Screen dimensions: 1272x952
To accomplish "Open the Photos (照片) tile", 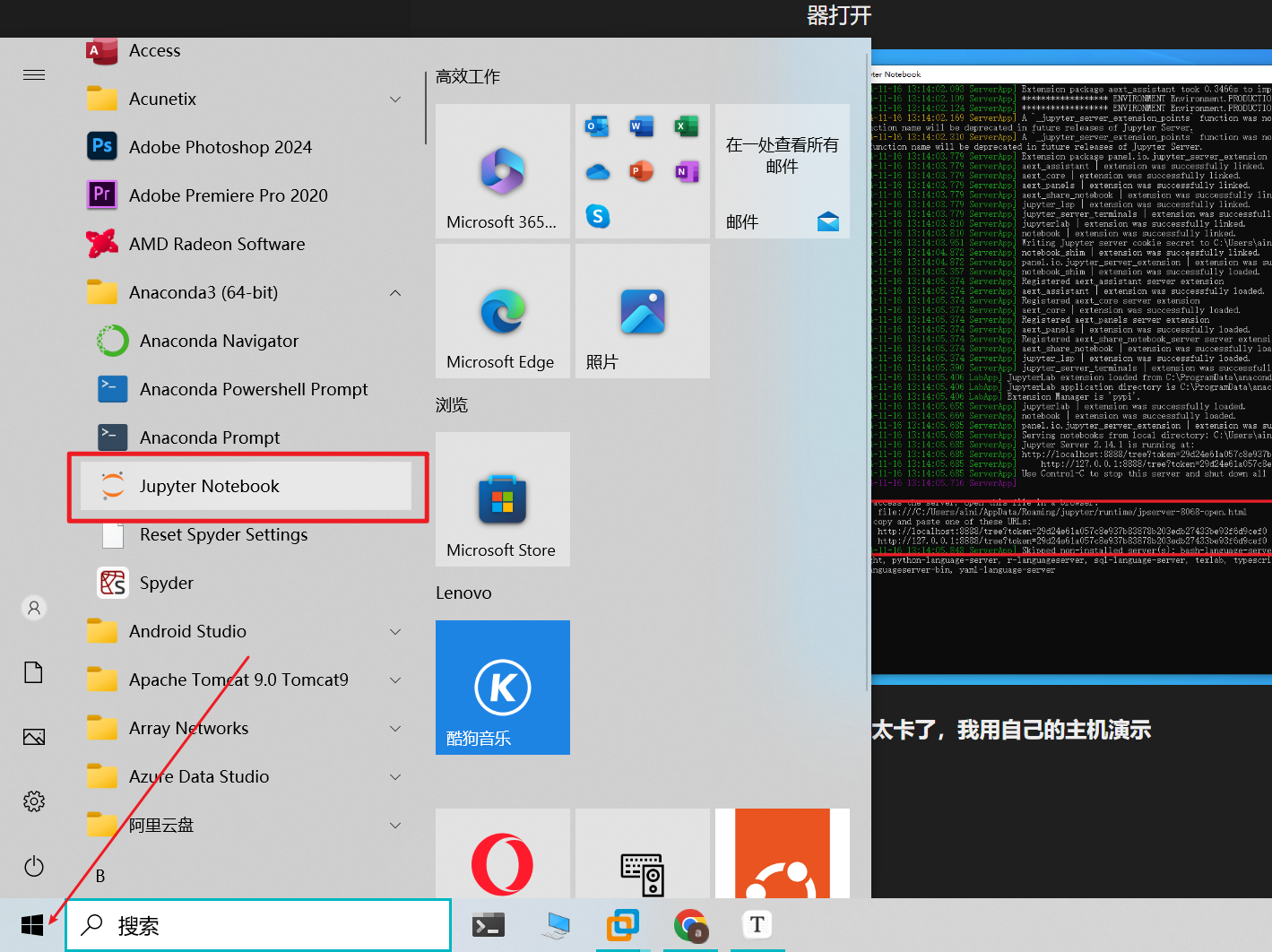I will click(643, 311).
